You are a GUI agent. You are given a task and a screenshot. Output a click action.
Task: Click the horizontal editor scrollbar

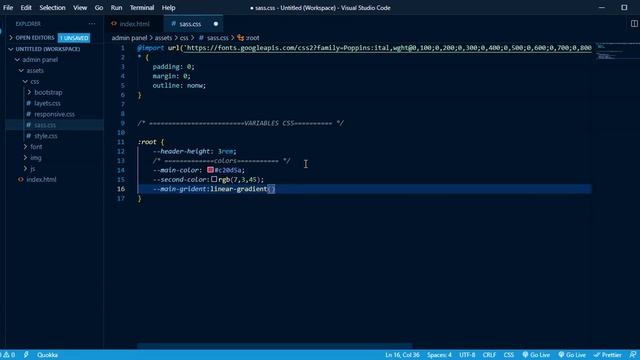click(274, 346)
